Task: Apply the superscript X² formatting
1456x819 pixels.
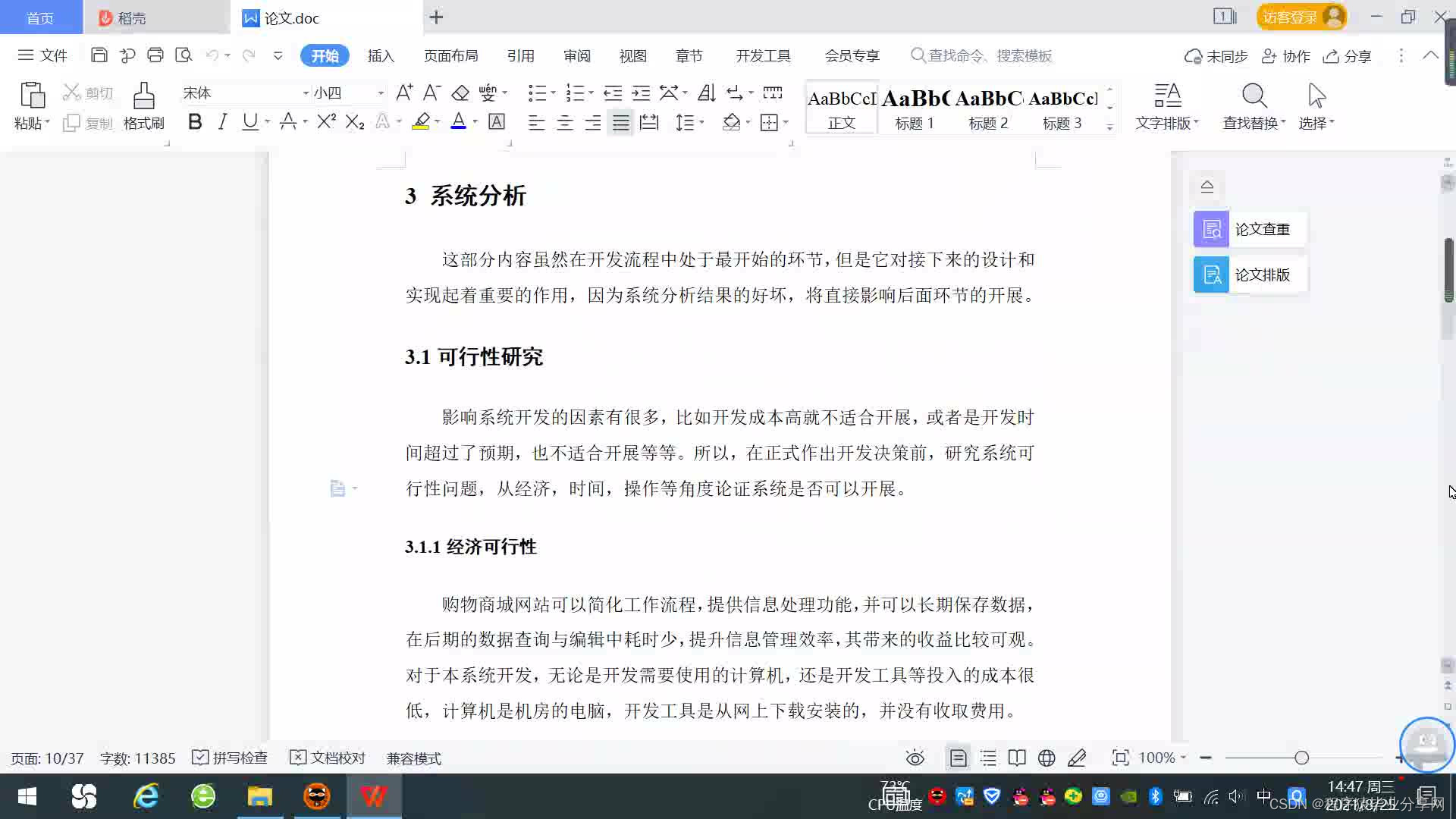Action: (326, 121)
